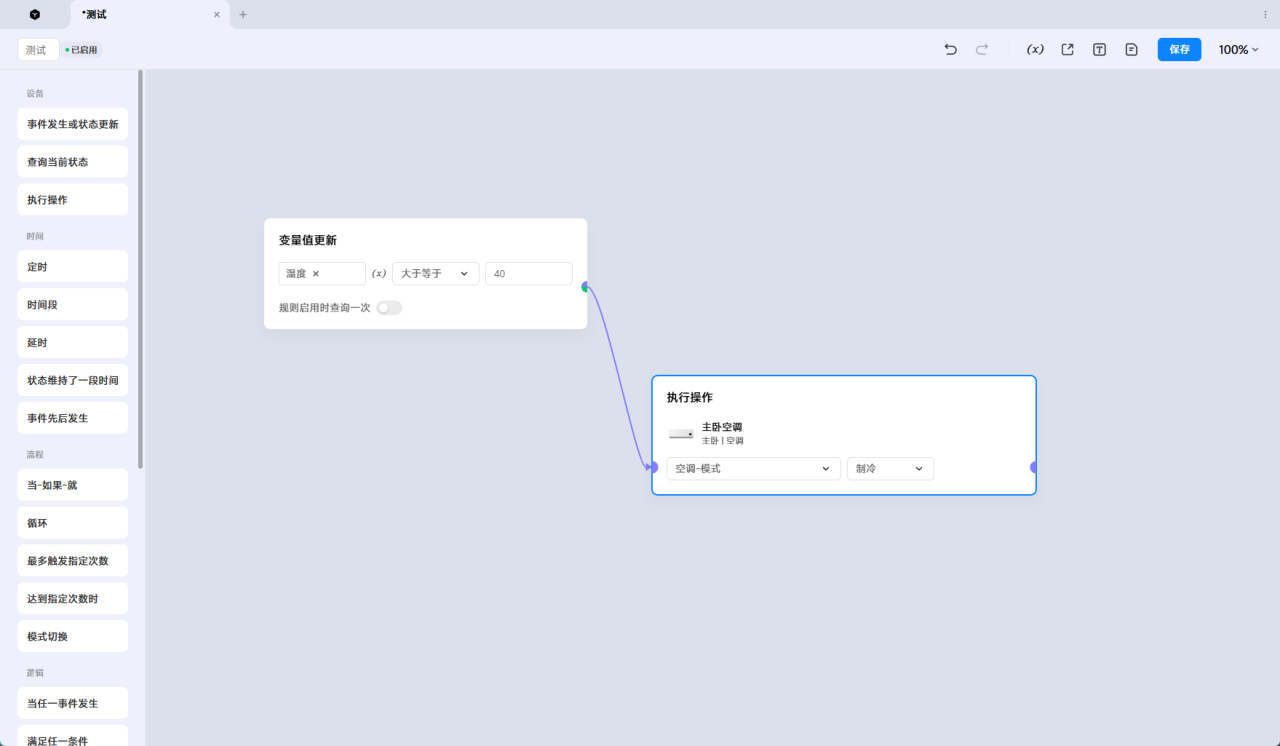Image resolution: width=1280 pixels, height=746 pixels.
Task: Click the 变量值更新 card title
Action: point(308,240)
